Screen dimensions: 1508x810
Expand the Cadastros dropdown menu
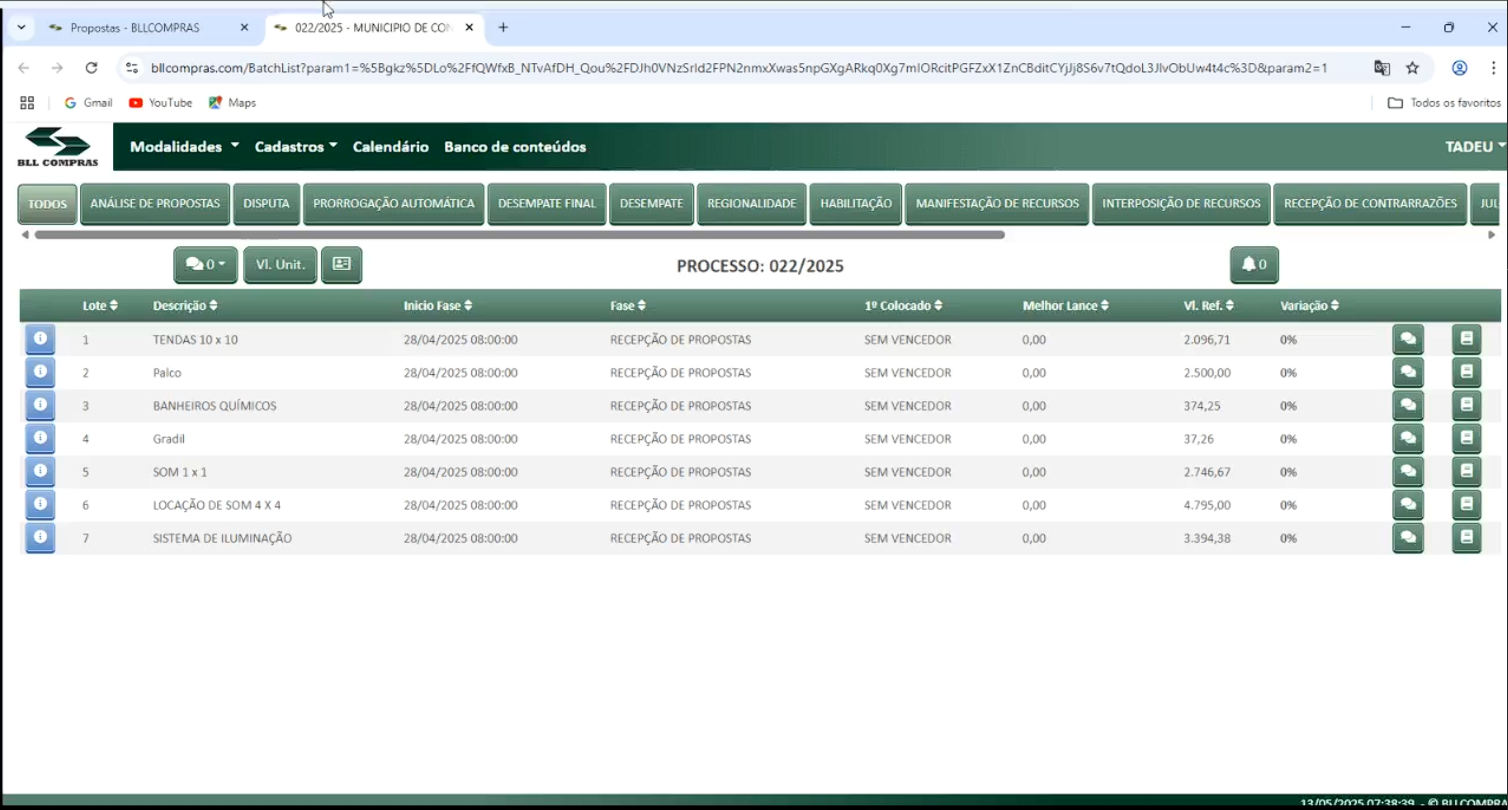point(295,147)
